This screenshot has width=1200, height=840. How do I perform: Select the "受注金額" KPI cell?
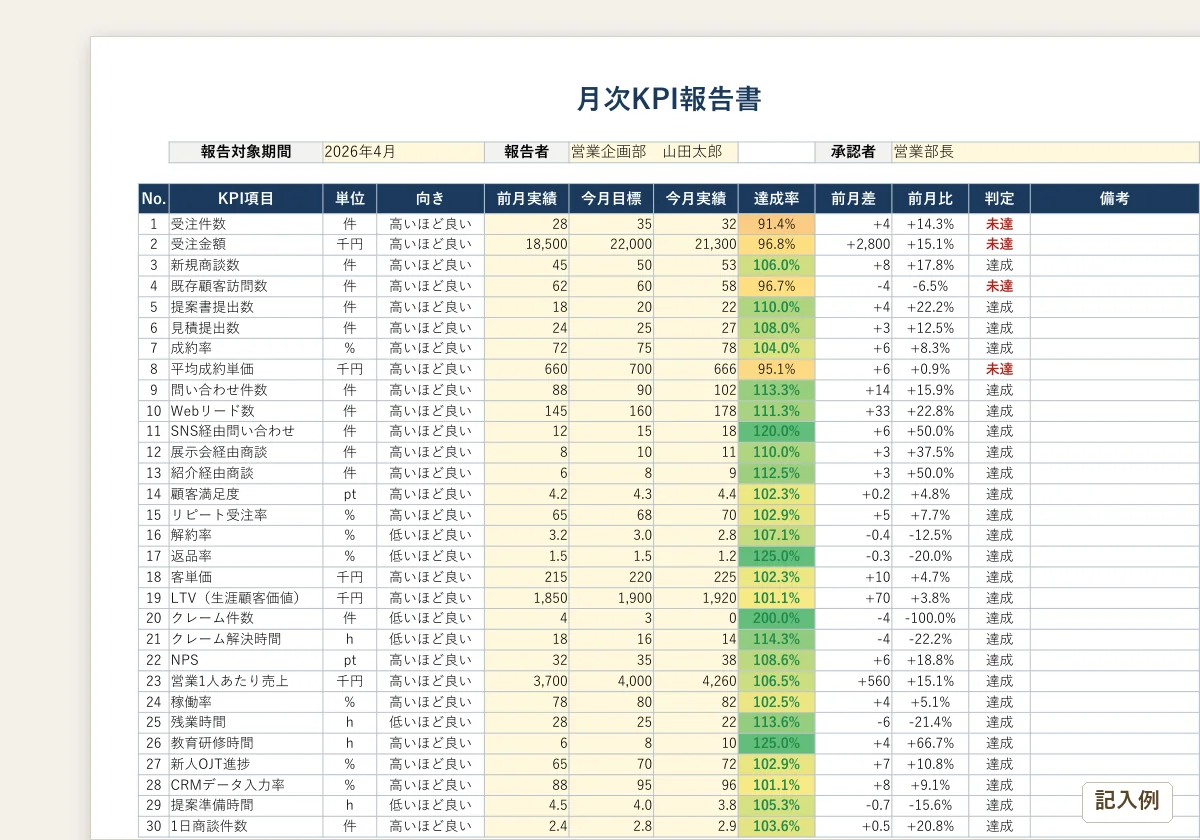click(246, 244)
